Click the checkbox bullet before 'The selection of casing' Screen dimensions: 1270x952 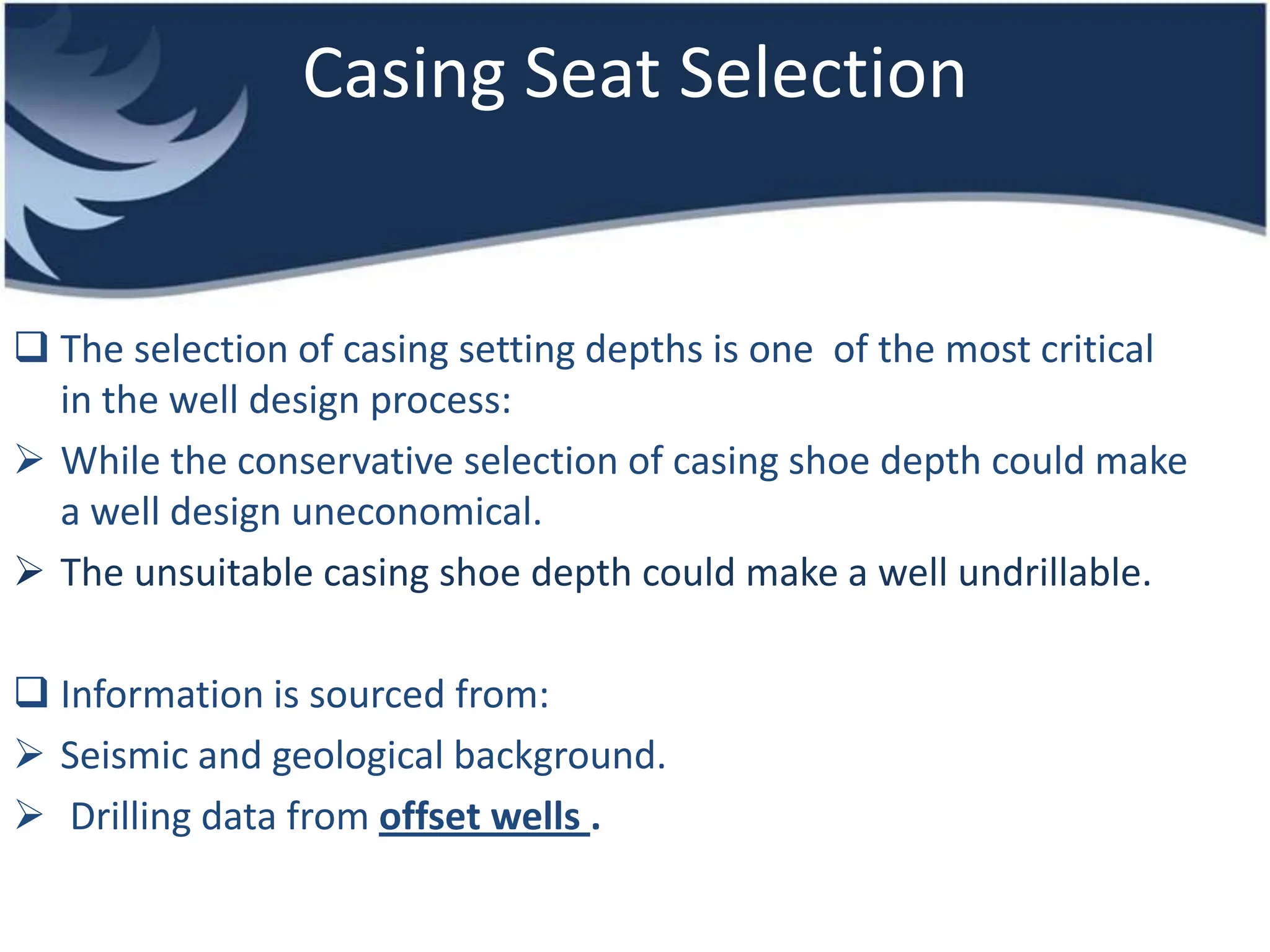coord(32,347)
